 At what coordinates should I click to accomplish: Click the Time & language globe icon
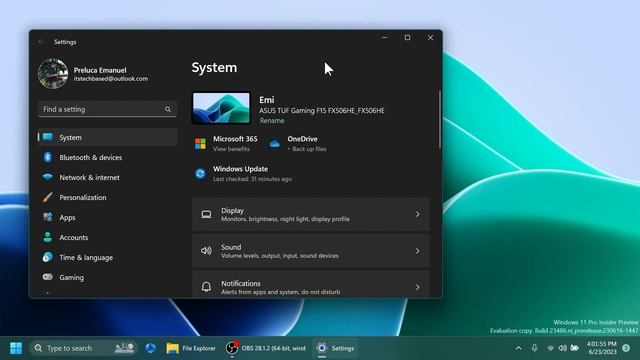(x=48, y=257)
